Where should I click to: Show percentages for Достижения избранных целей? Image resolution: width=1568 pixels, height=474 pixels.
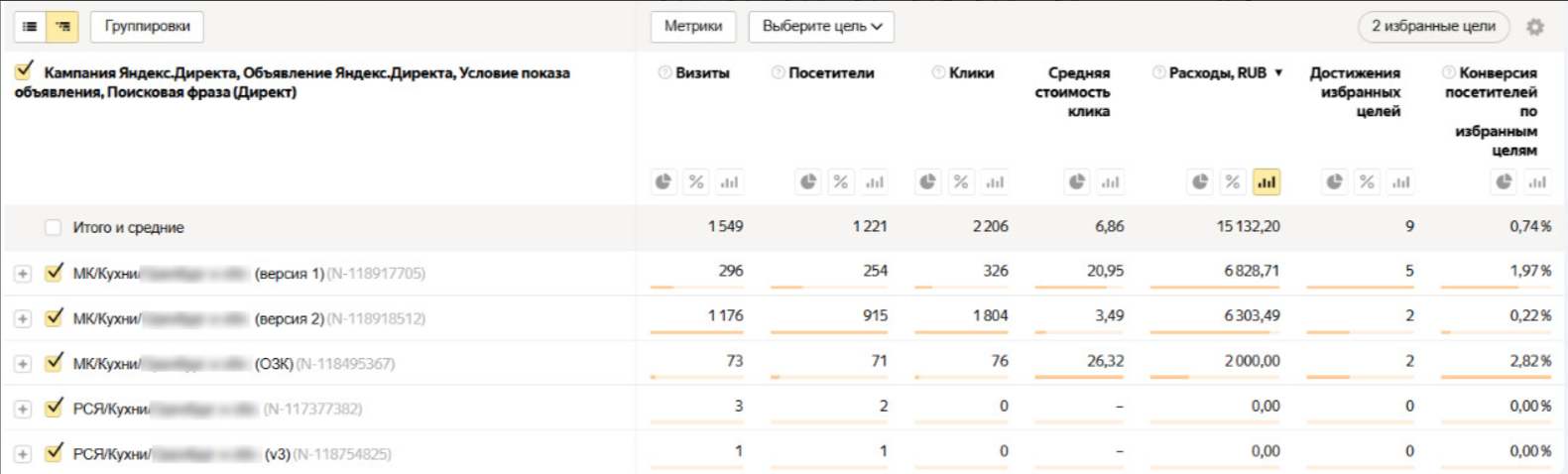(x=1368, y=181)
